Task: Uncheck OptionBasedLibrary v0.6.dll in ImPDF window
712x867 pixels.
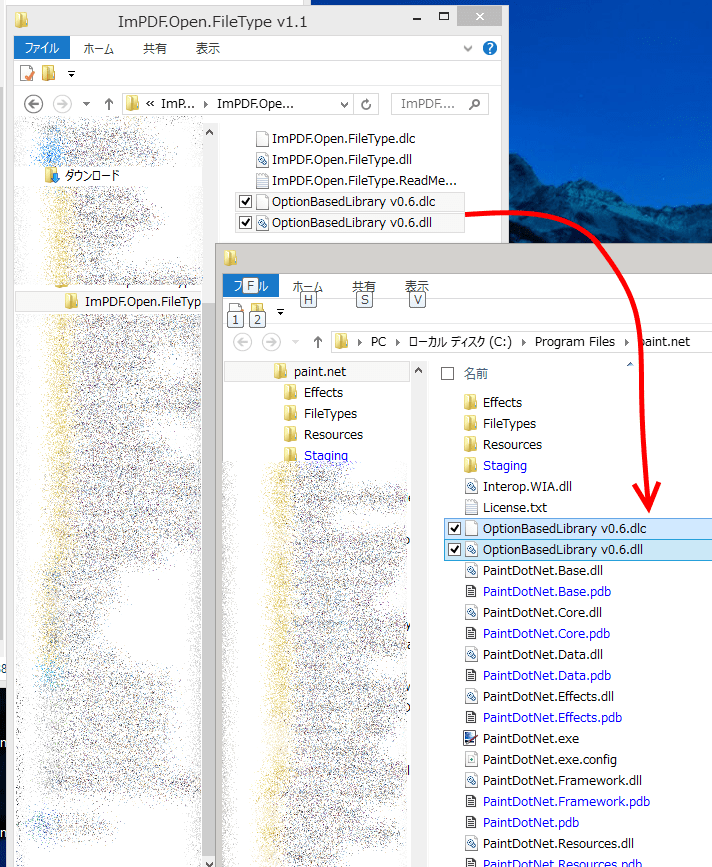Action: click(245, 223)
